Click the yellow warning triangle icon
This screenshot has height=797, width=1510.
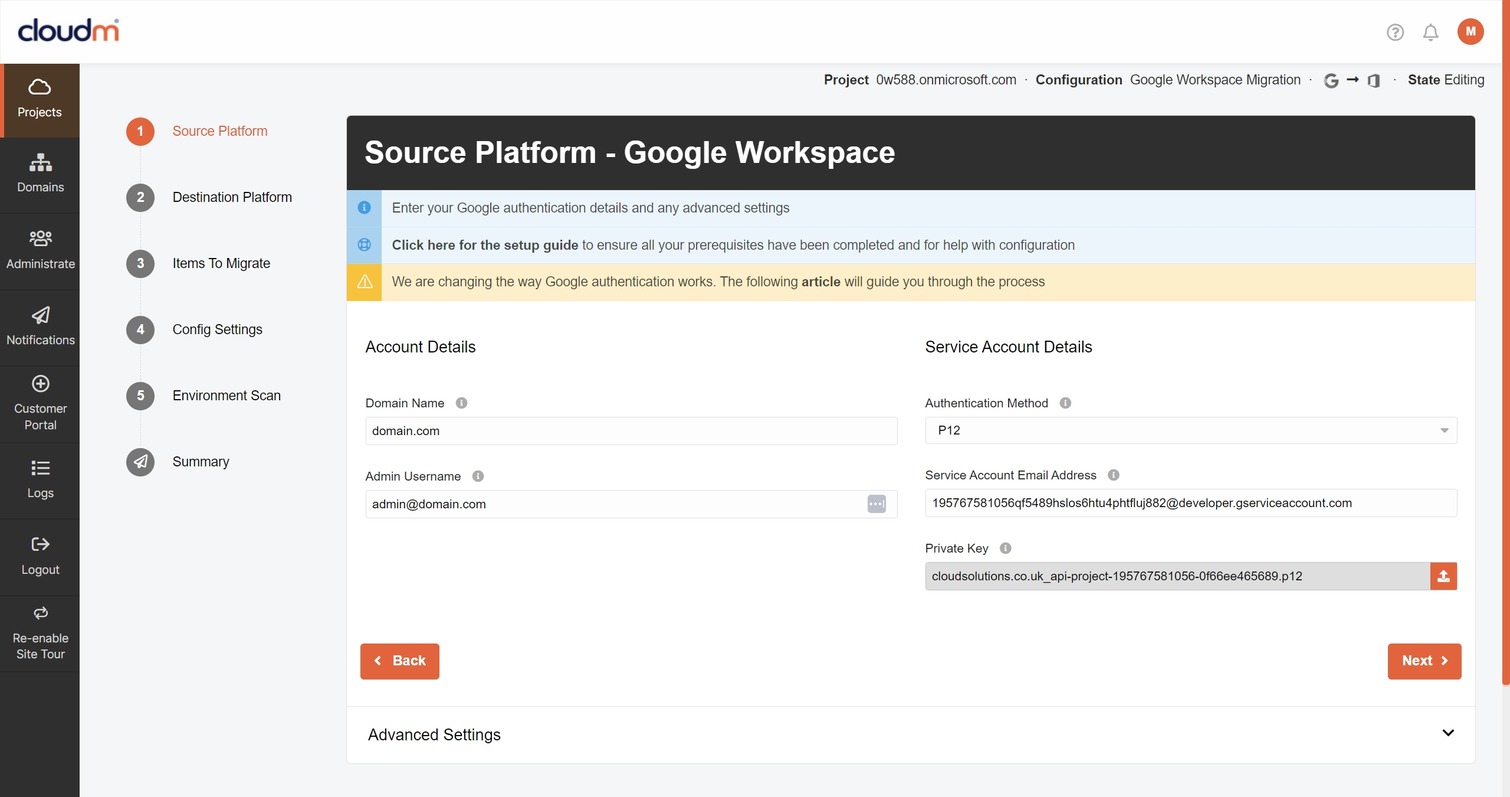(364, 281)
